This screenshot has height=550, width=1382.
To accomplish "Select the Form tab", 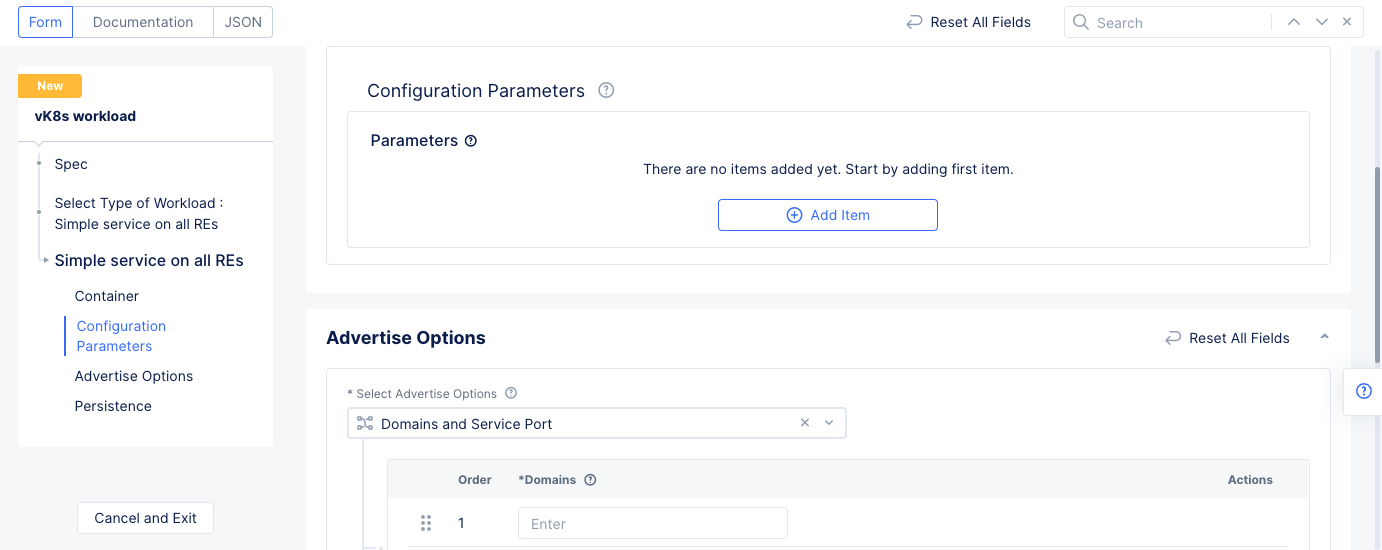I will (46, 22).
